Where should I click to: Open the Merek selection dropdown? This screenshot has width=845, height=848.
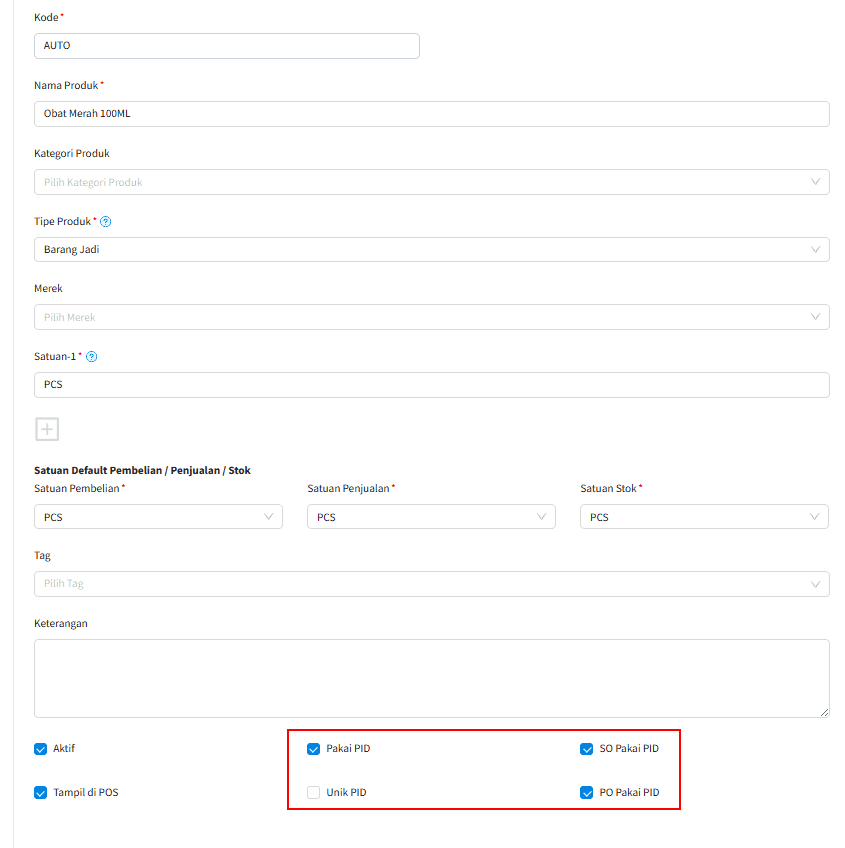431,317
